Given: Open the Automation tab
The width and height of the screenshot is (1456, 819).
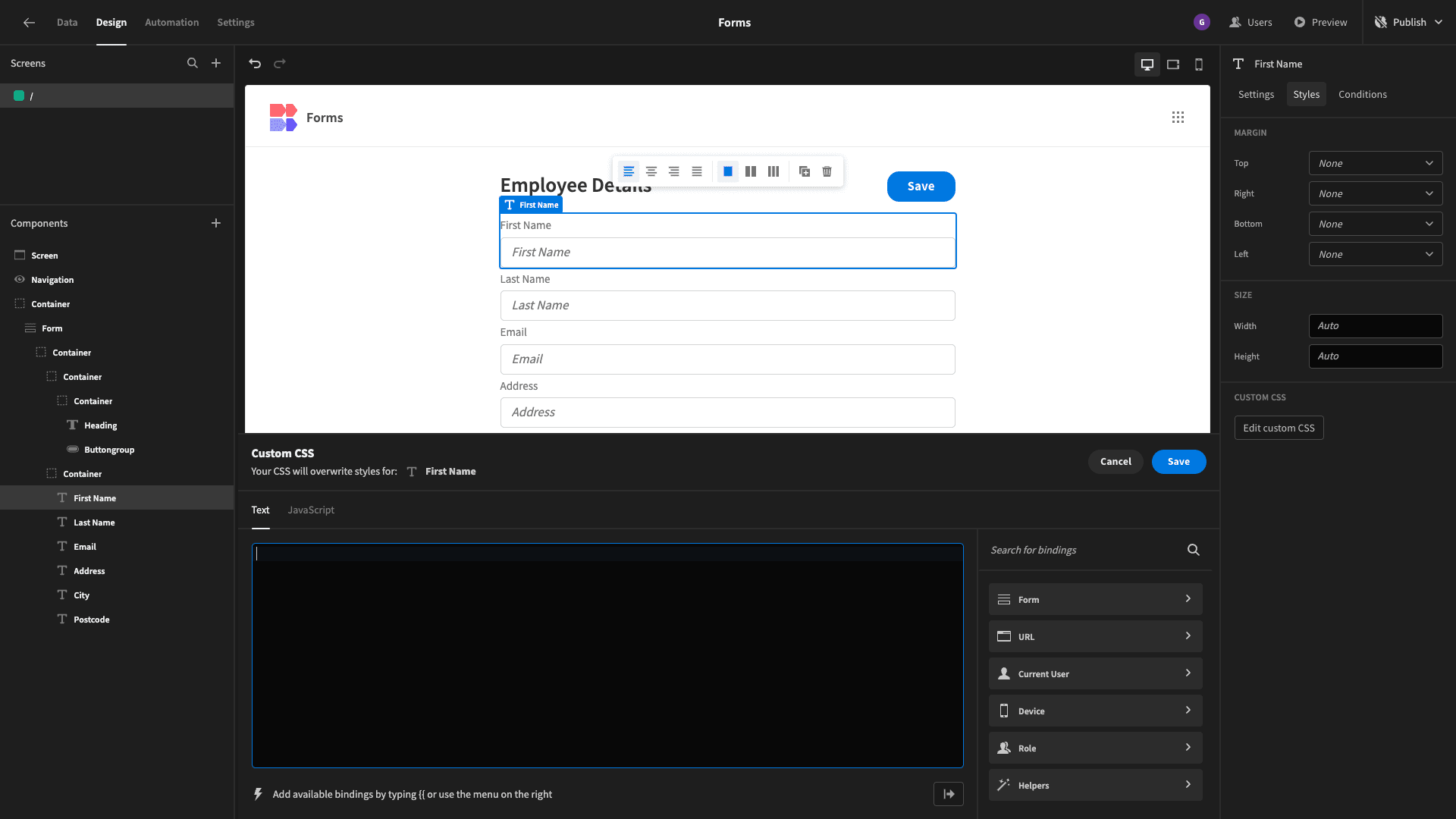Looking at the screenshot, I should [172, 23].
